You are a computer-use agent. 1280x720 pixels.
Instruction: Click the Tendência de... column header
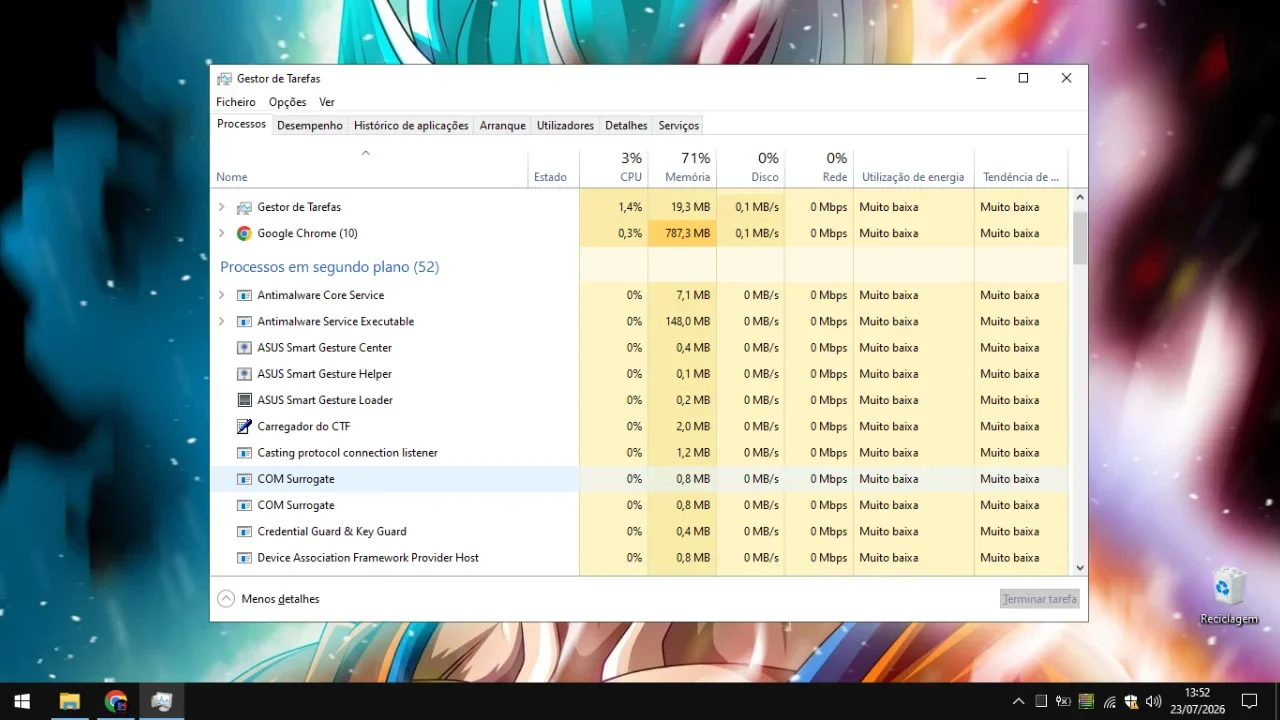pyautogui.click(x=1021, y=167)
